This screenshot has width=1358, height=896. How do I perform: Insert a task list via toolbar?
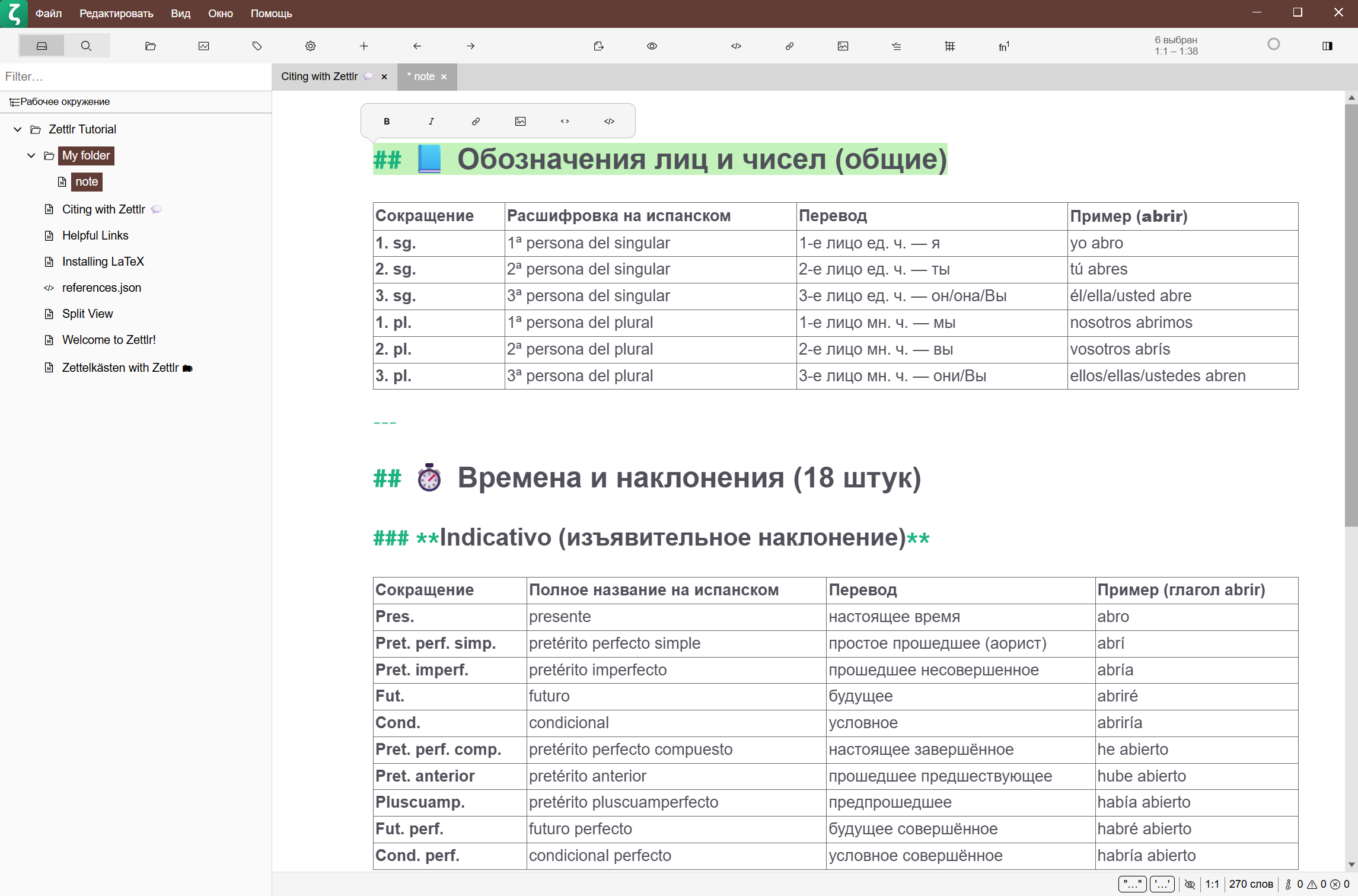[896, 46]
